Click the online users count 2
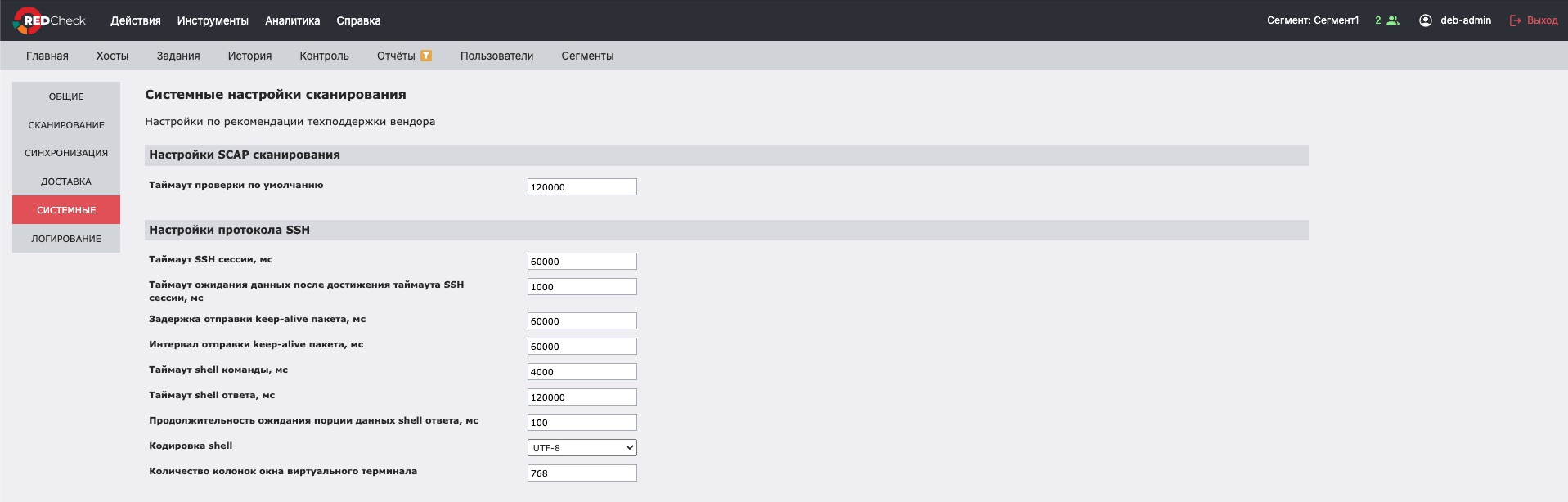This screenshot has height=502, width=1568. coord(1377,20)
